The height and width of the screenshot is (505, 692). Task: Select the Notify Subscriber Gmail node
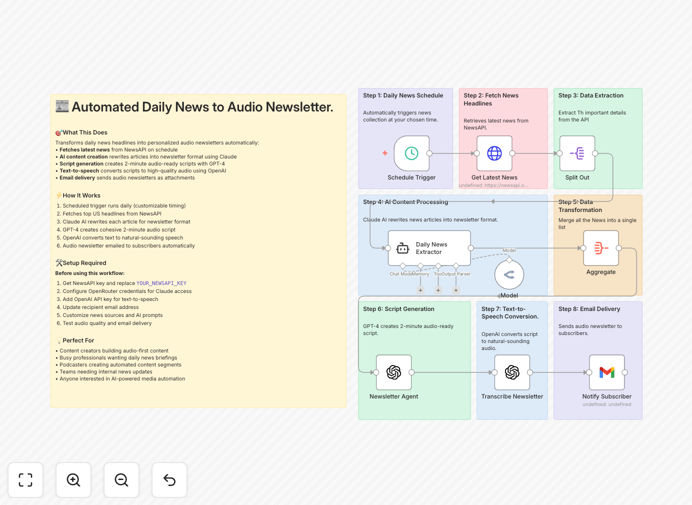tap(607, 373)
